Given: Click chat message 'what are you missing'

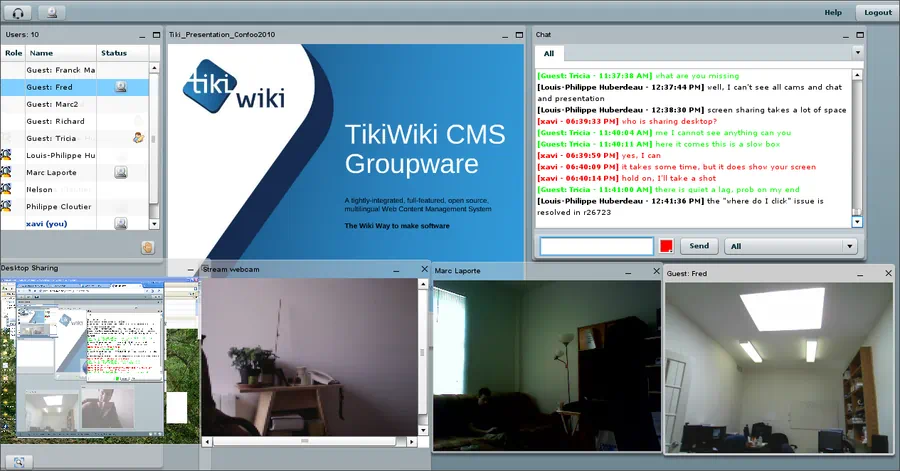Looking at the screenshot, I should (697, 76).
